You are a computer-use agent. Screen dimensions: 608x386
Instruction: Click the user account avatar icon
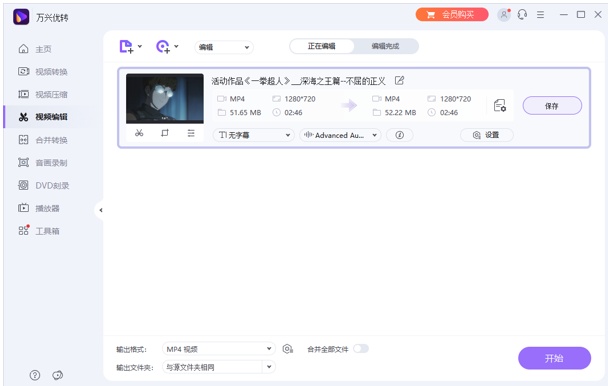click(x=504, y=15)
